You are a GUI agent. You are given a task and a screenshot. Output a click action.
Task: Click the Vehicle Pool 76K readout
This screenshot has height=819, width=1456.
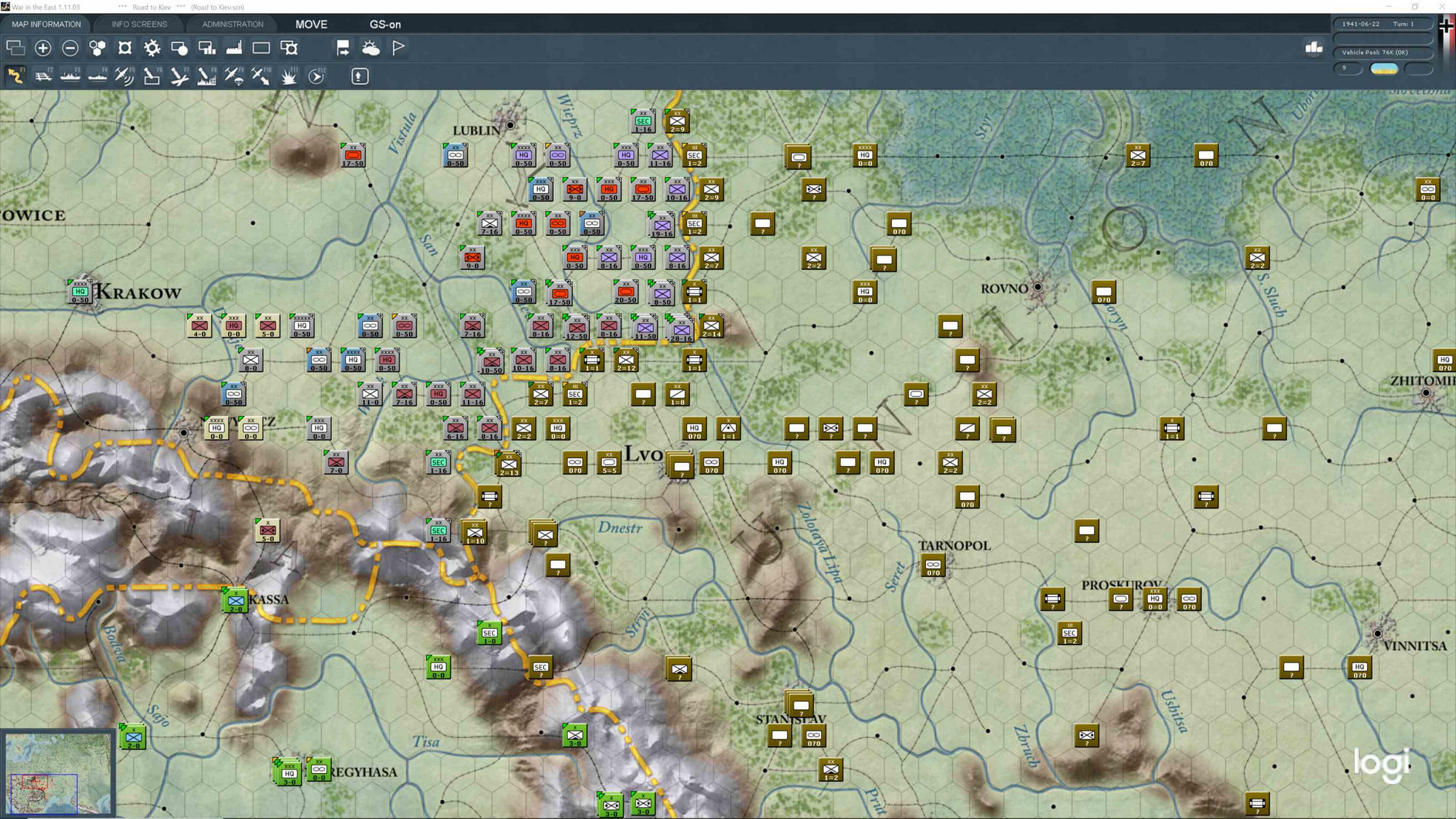pyautogui.click(x=1382, y=52)
